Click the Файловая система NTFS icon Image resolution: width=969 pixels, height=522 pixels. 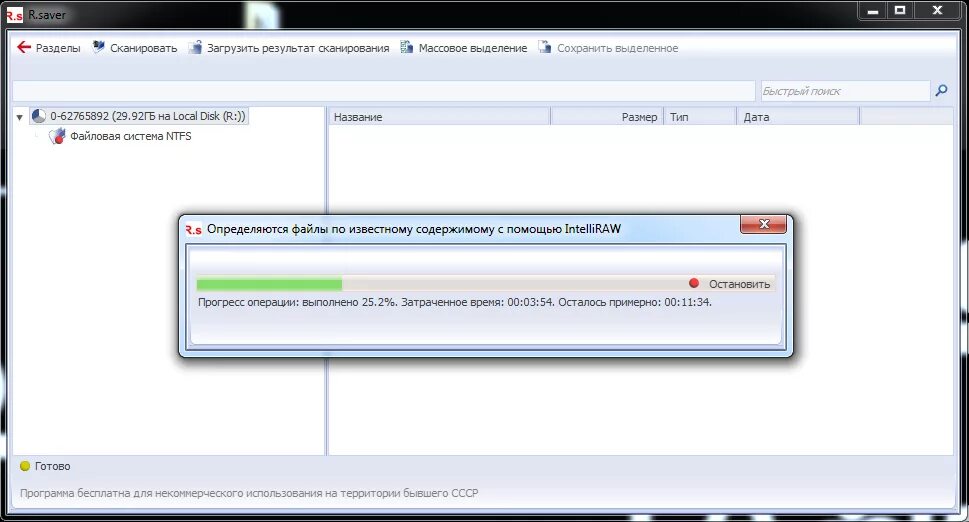[57, 136]
